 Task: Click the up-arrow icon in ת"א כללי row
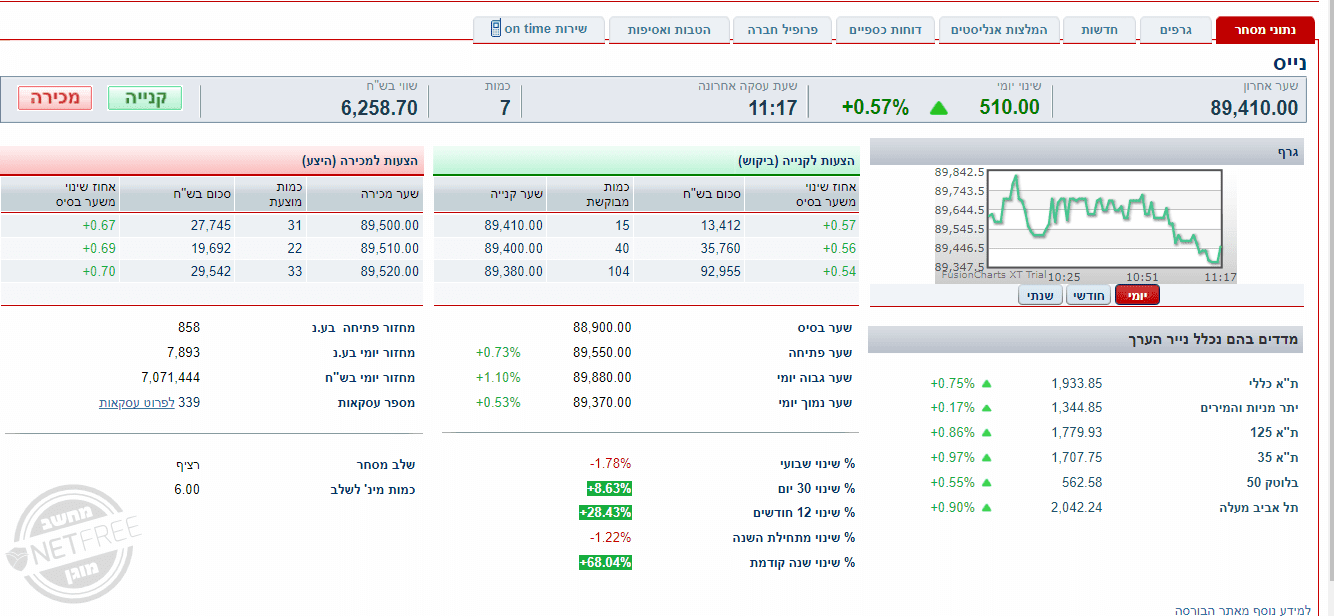click(986, 383)
